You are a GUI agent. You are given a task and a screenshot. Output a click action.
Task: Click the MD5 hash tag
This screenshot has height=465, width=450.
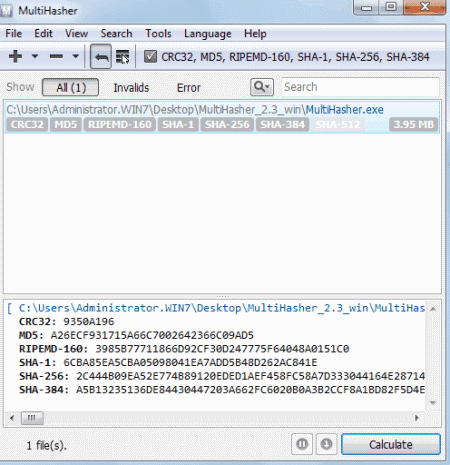(66, 125)
